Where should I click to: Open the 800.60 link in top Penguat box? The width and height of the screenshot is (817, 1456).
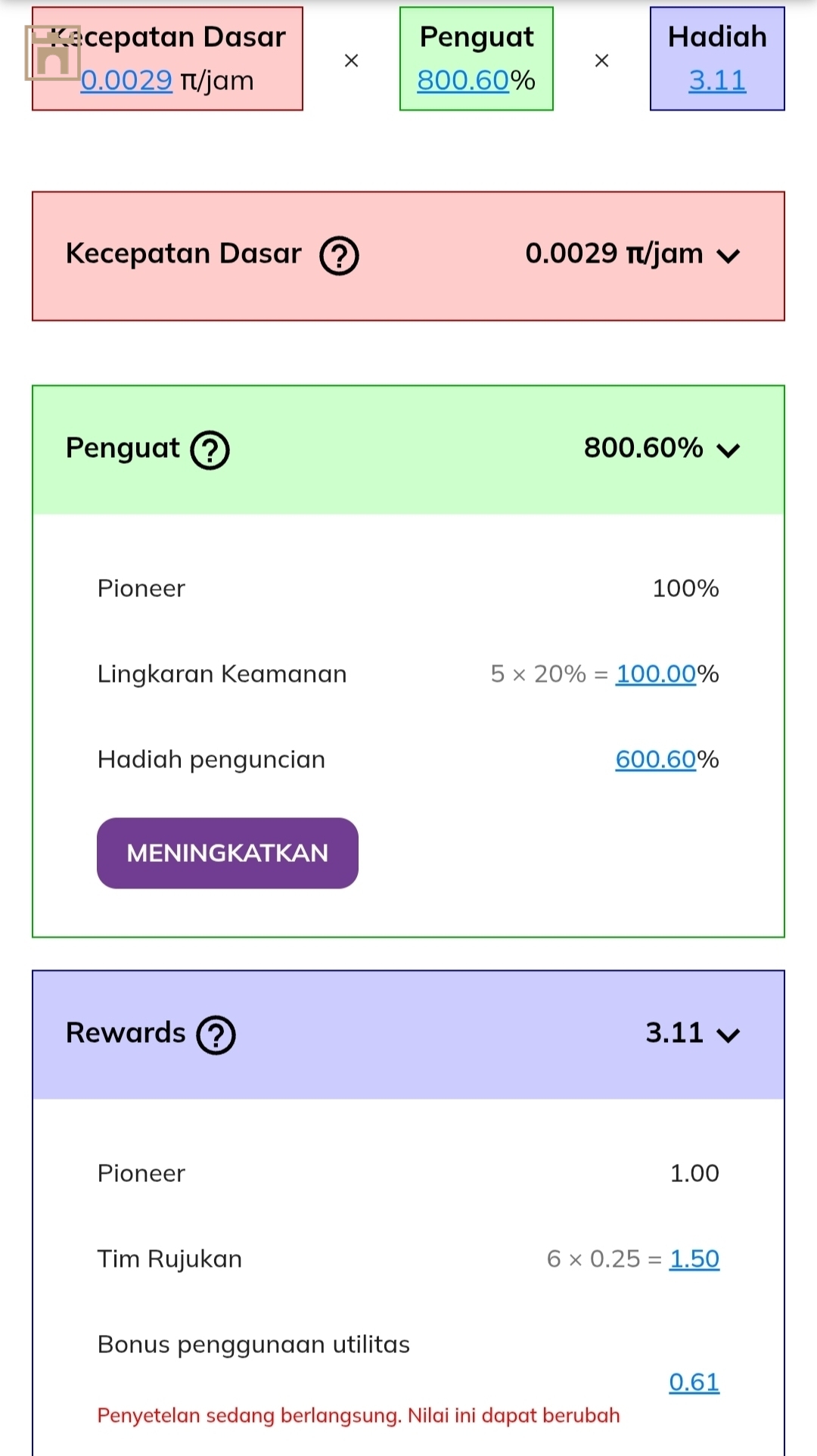[463, 80]
